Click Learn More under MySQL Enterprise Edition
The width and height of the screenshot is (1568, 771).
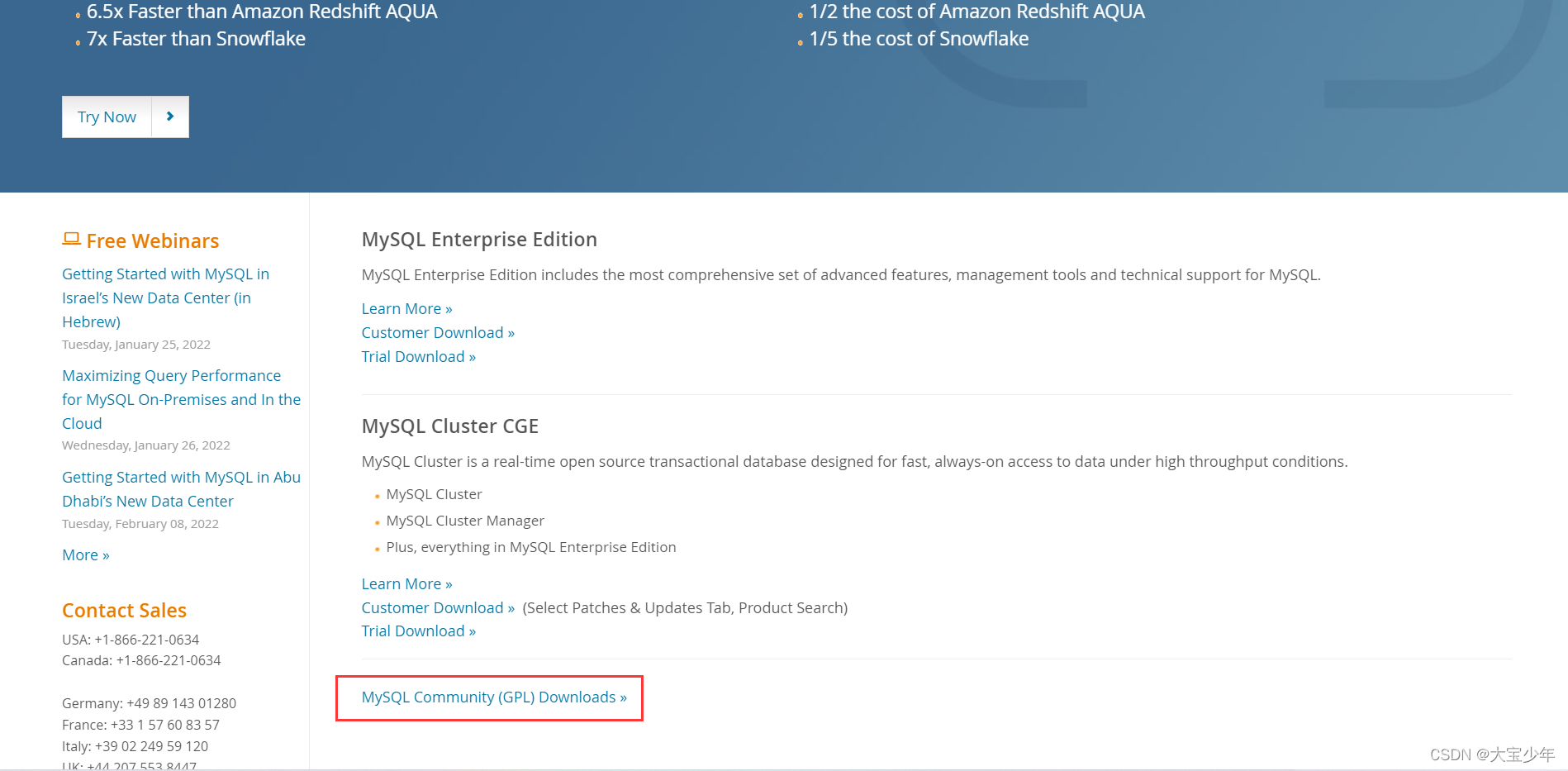click(406, 308)
